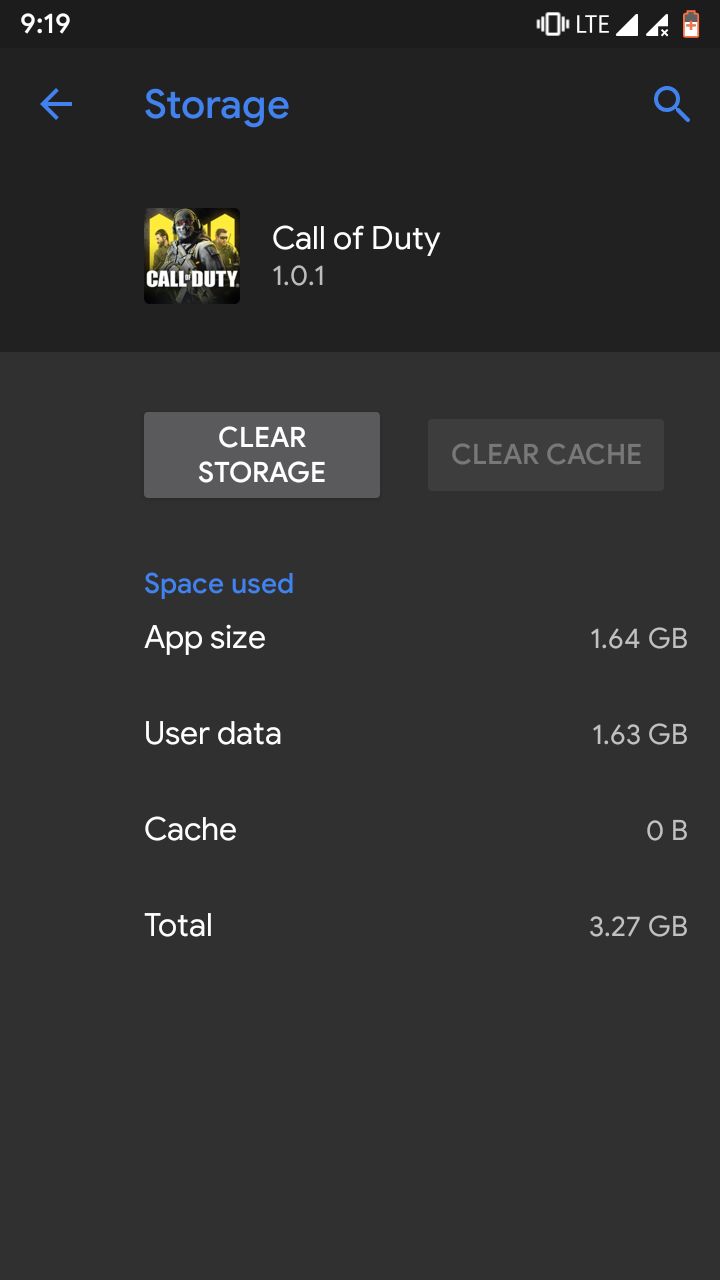The width and height of the screenshot is (720, 1280).
Task: Tap the Space used section header
Action: point(219,584)
